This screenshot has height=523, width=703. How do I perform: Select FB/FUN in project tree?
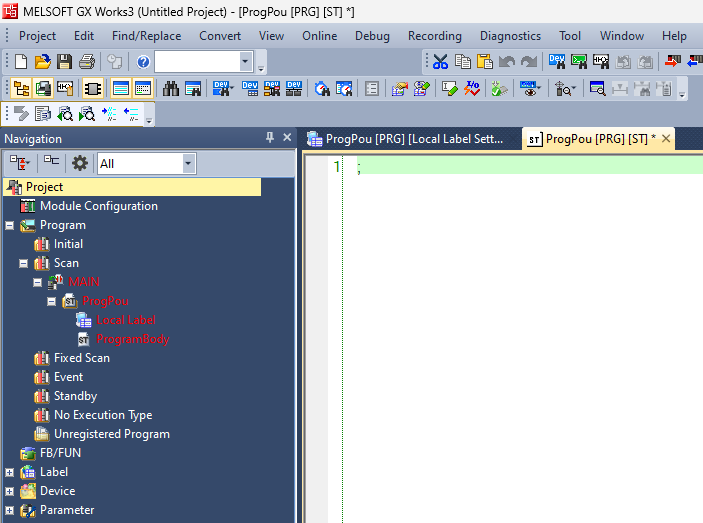tap(61, 453)
